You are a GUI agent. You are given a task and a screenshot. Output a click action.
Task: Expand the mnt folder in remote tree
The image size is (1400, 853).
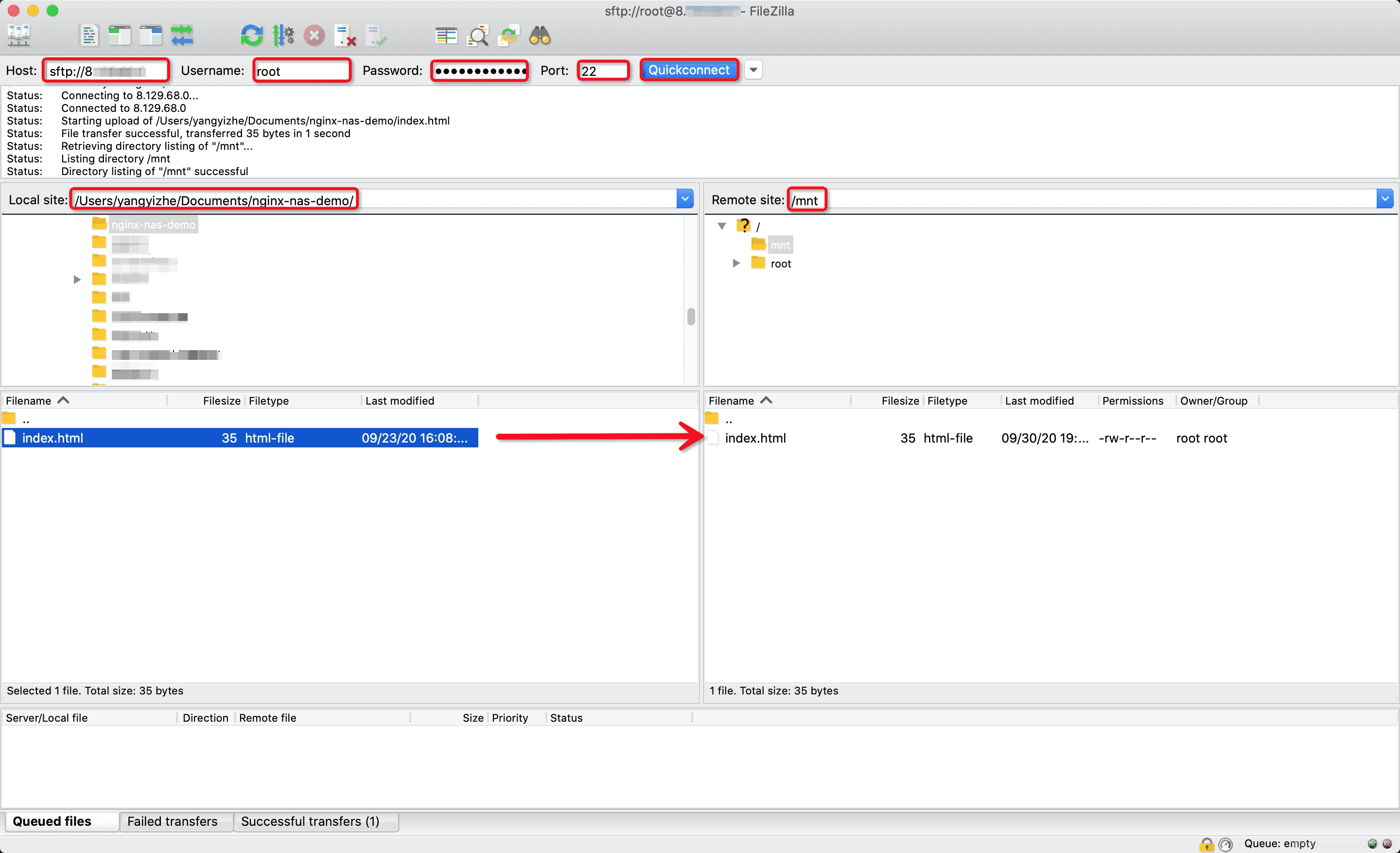coord(738,244)
